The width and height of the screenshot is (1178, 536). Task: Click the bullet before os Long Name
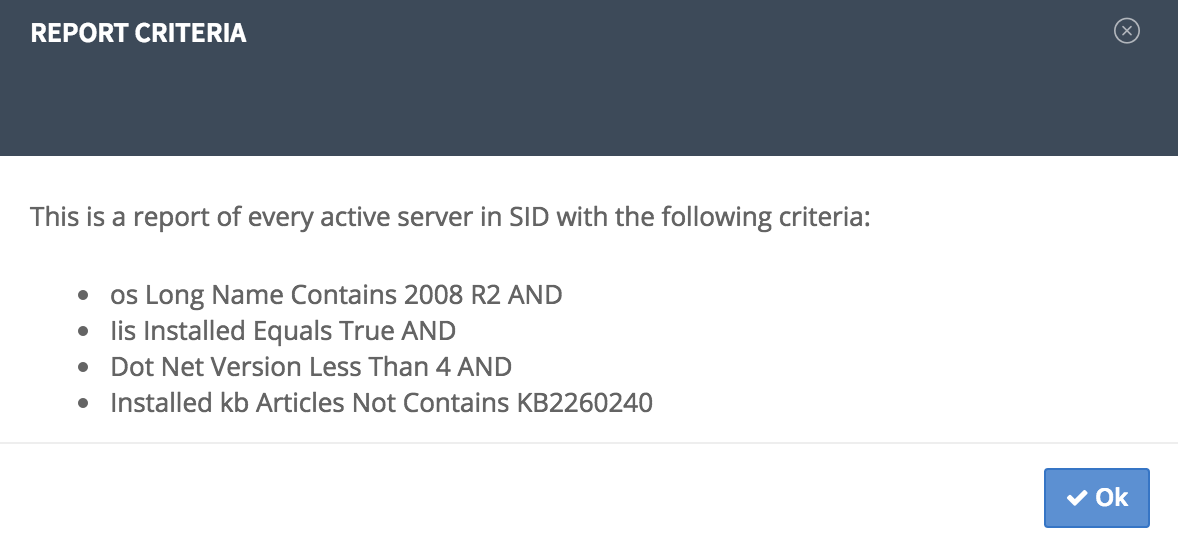(83, 295)
